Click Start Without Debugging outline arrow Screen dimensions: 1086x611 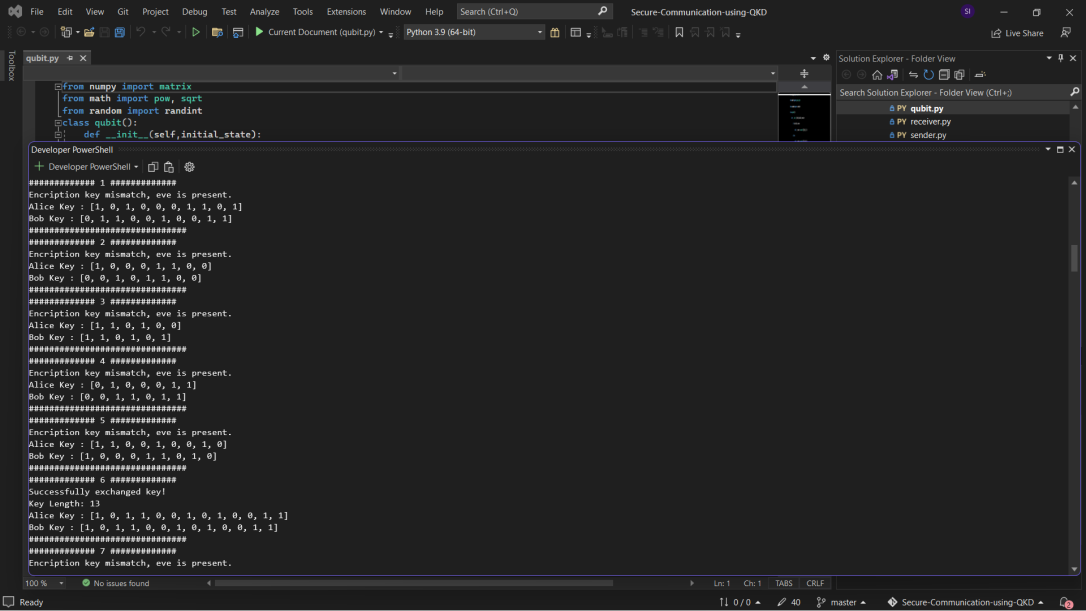point(196,32)
